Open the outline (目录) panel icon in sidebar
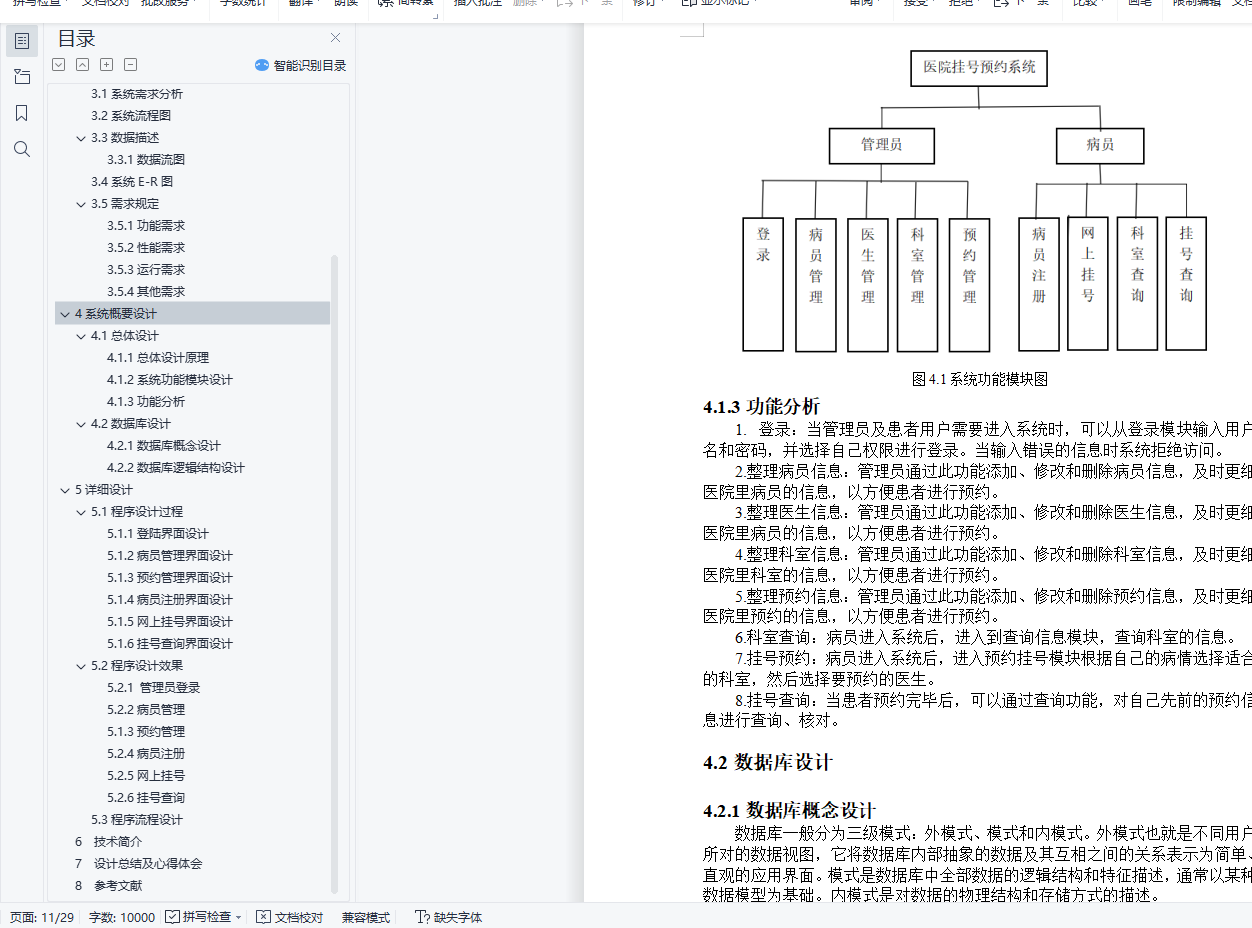Image resolution: width=1252 pixels, height=928 pixels. [22, 41]
